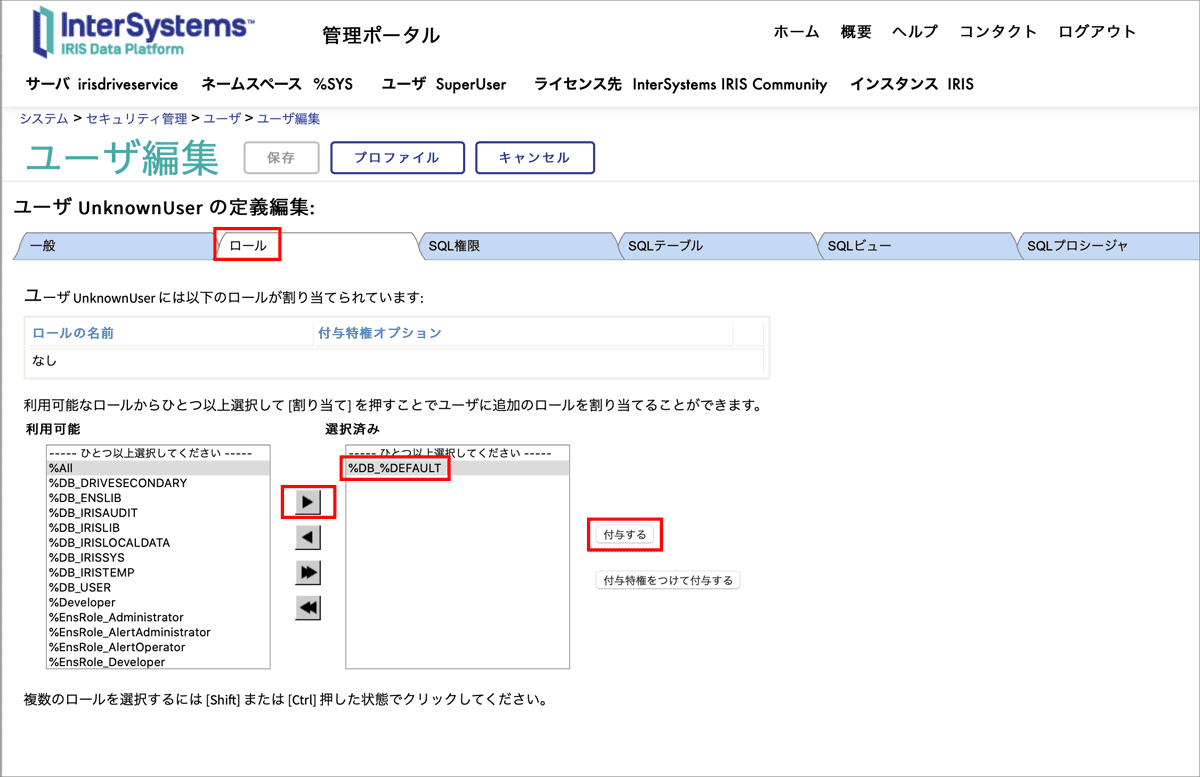Image resolution: width=1200 pixels, height=777 pixels.
Task: Select %DB_DRIVESECONDARY role
Action: click(157, 482)
